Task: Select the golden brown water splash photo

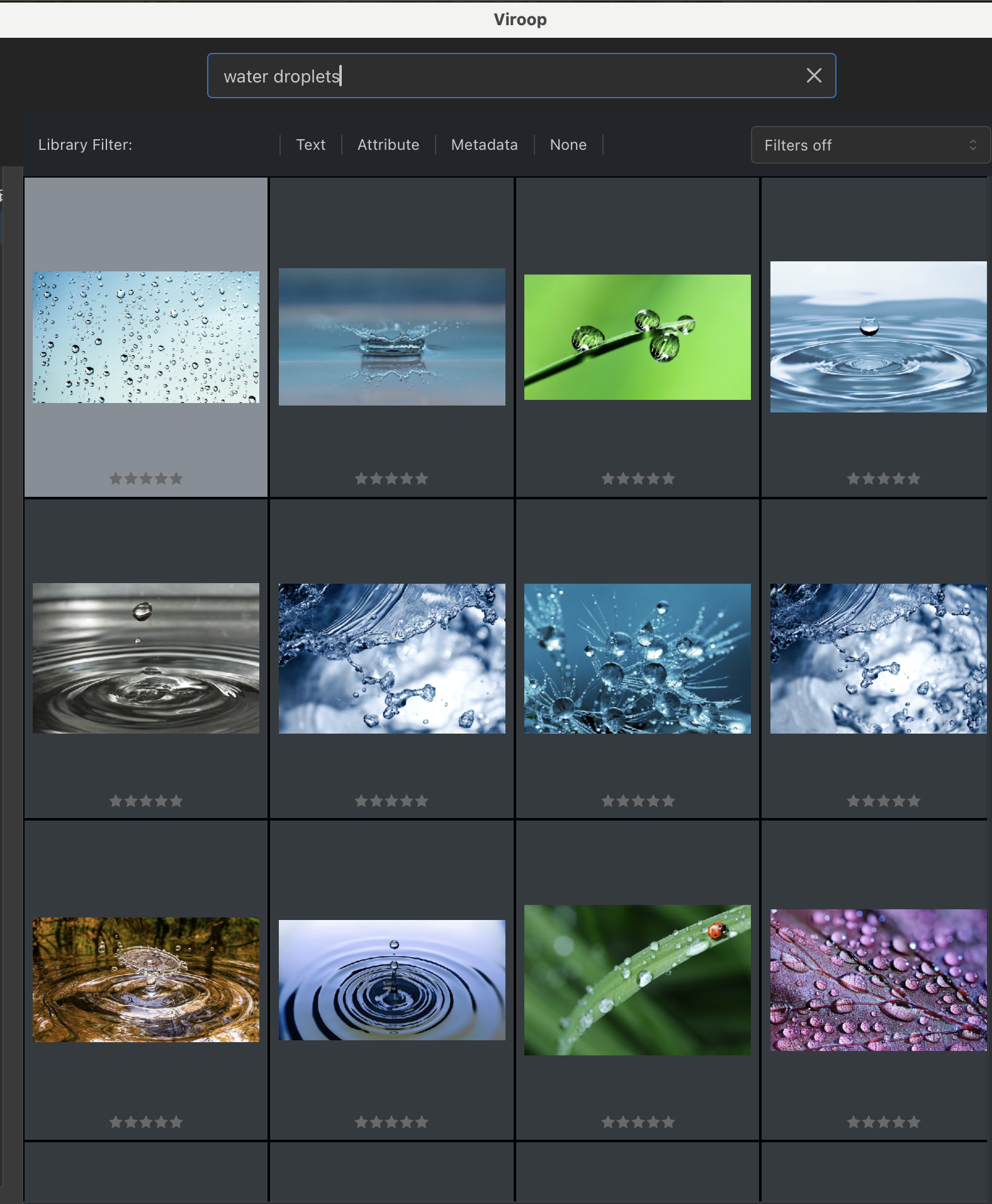Action: pyautogui.click(x=146, y=979)
